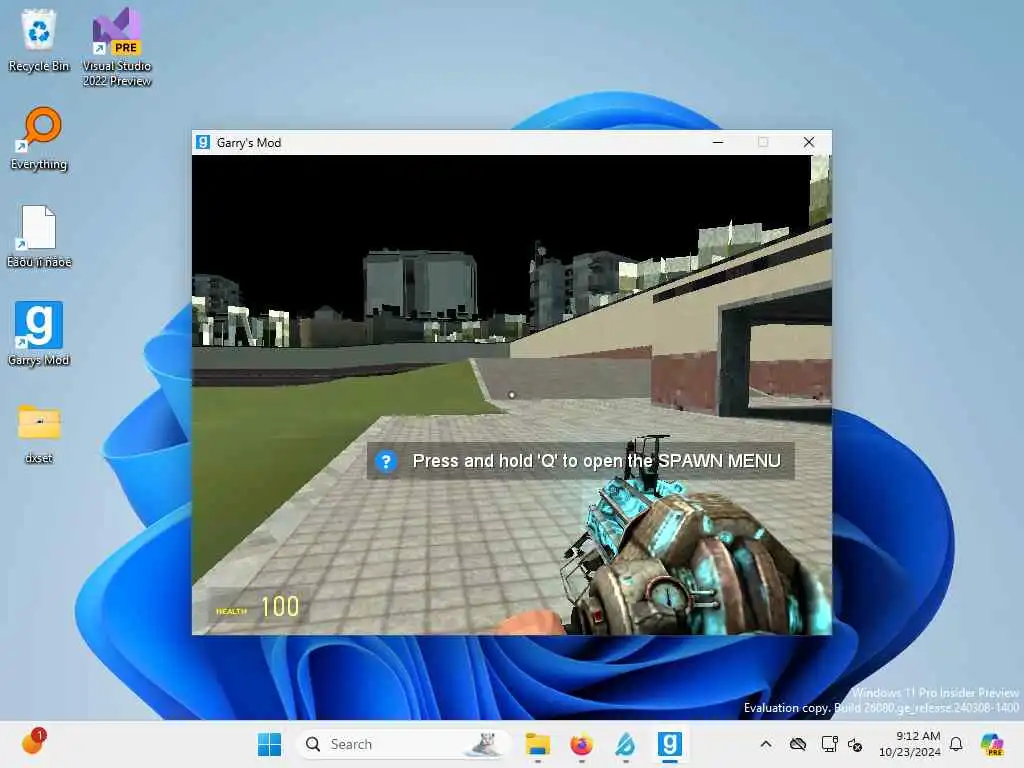
Task: Open the widgets icon with notification badge
Action: point(33,741)
